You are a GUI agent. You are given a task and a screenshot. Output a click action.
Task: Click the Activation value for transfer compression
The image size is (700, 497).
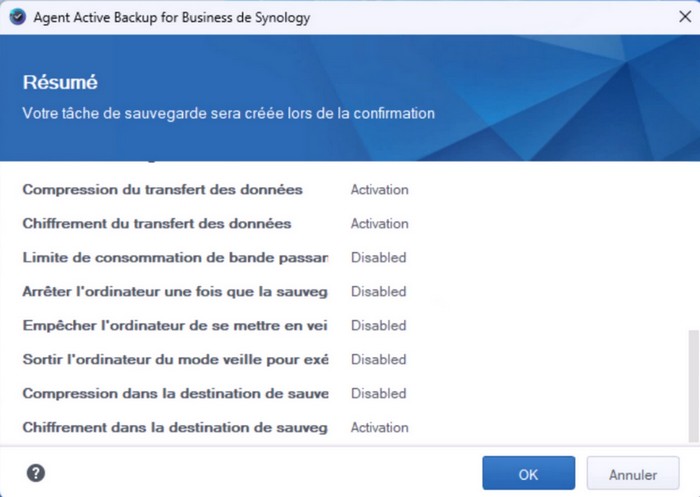379,190
